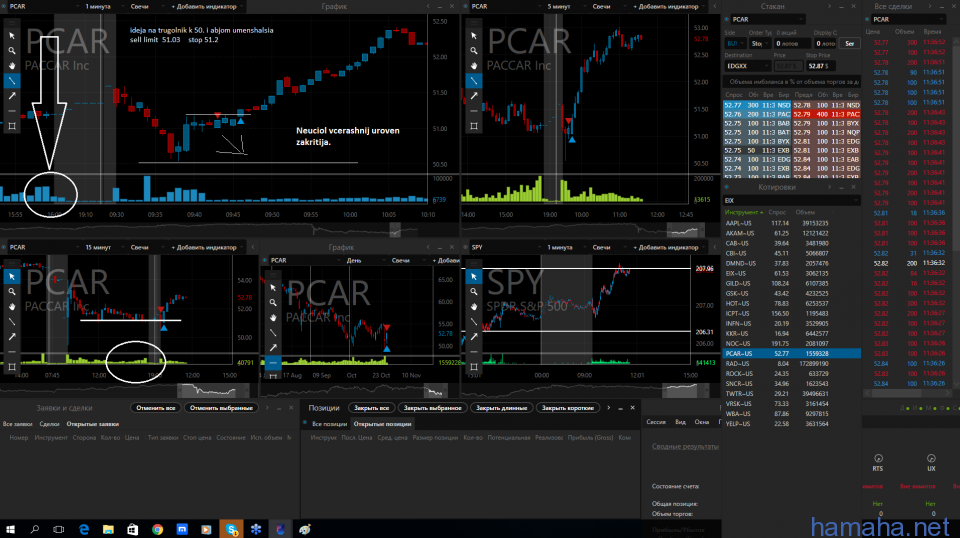Select the magnifier tool in SPY chart
Screen dimensions: 960x538
pos(473,289)
